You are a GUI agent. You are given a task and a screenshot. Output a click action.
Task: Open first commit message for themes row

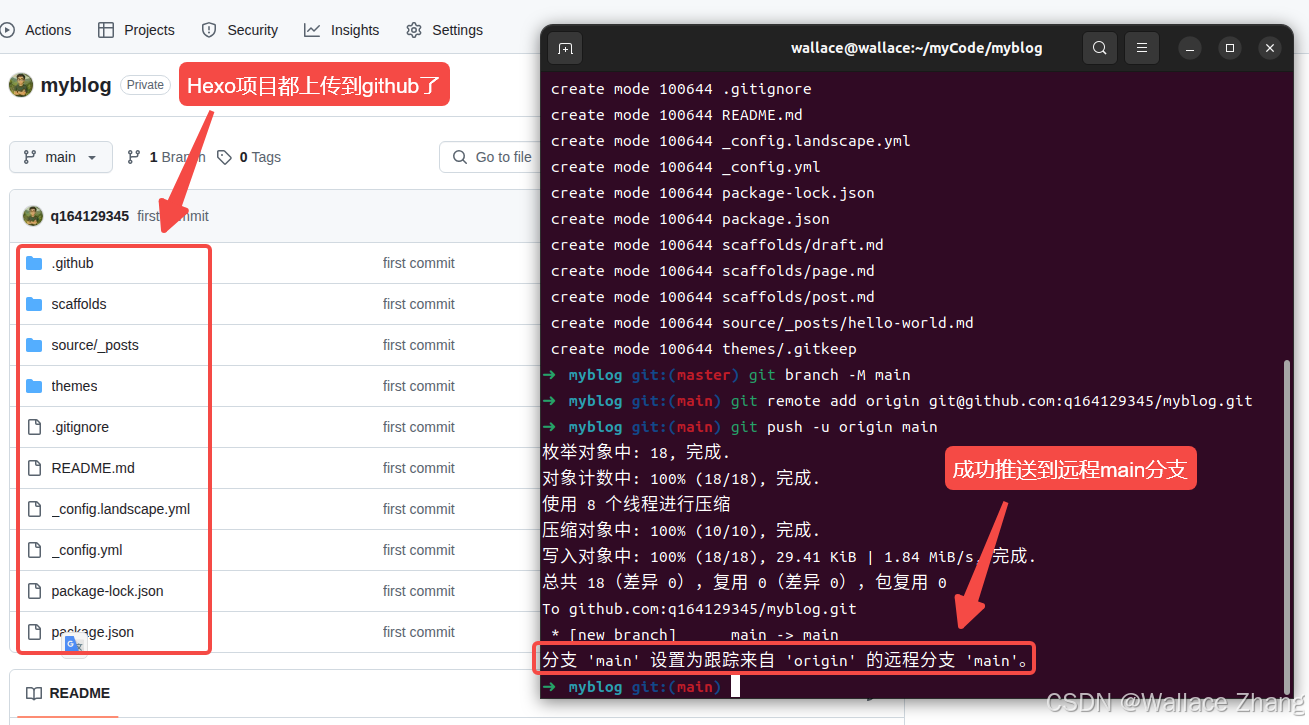click(x=418, y=386)
